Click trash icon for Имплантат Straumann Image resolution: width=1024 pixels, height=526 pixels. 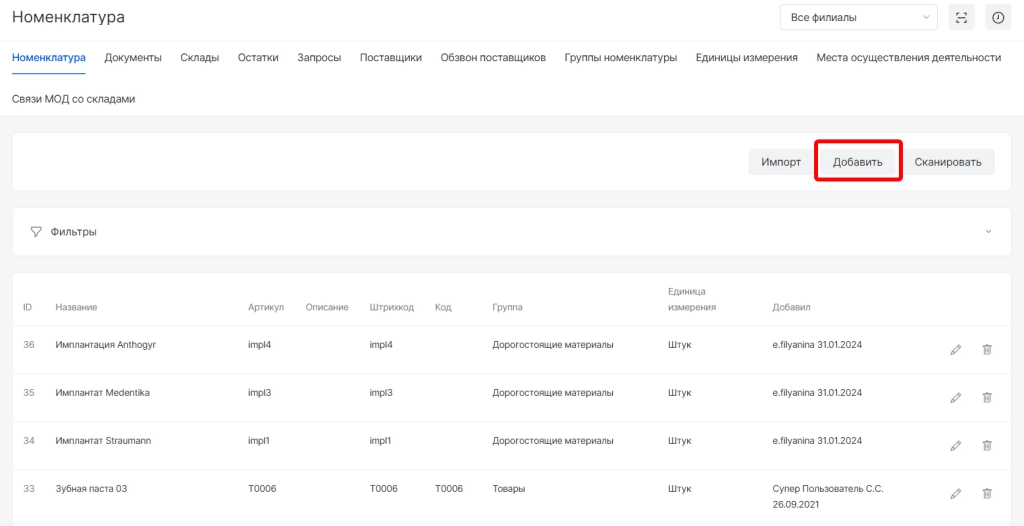pos(987,445)
